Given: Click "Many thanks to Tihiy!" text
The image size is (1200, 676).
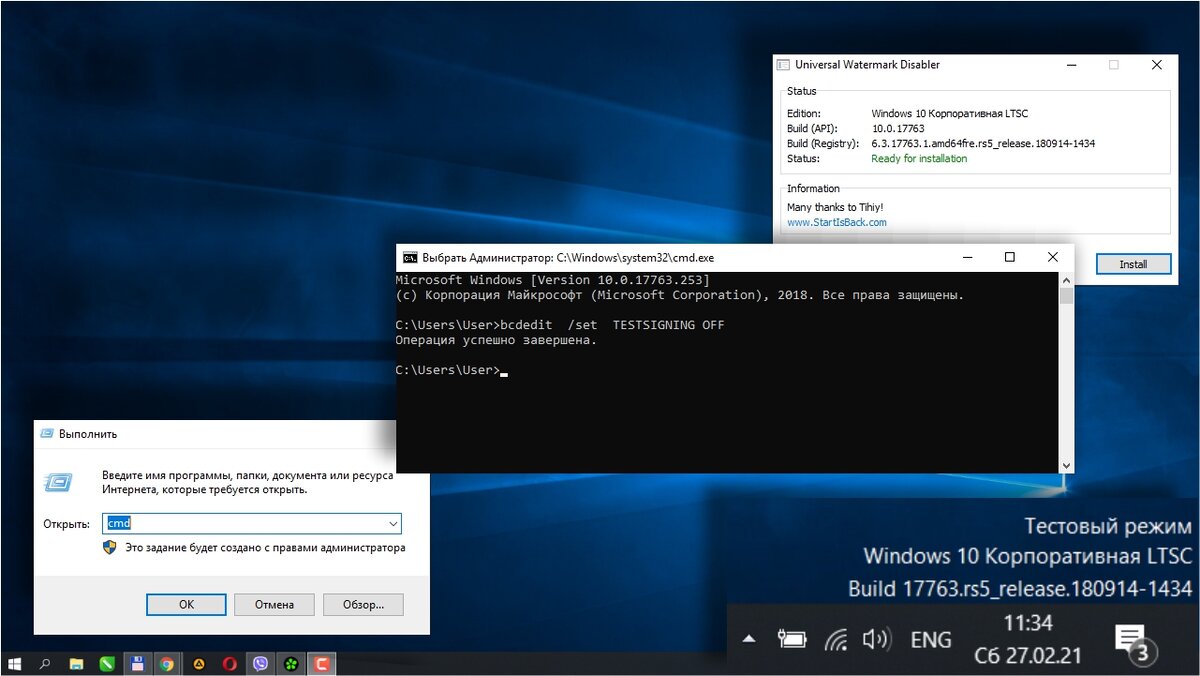Looking at the screenshot, I should coord(835,207).
